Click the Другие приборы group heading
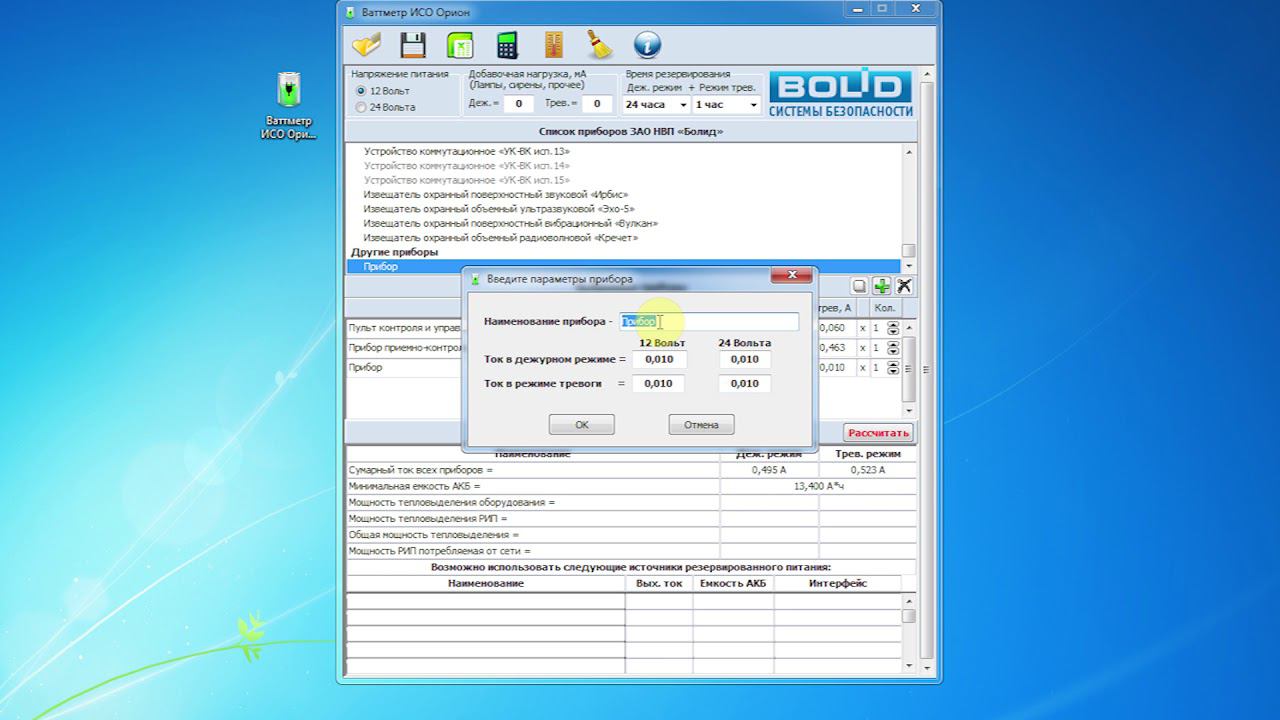The image size is (1280, 720). point(395,252)
